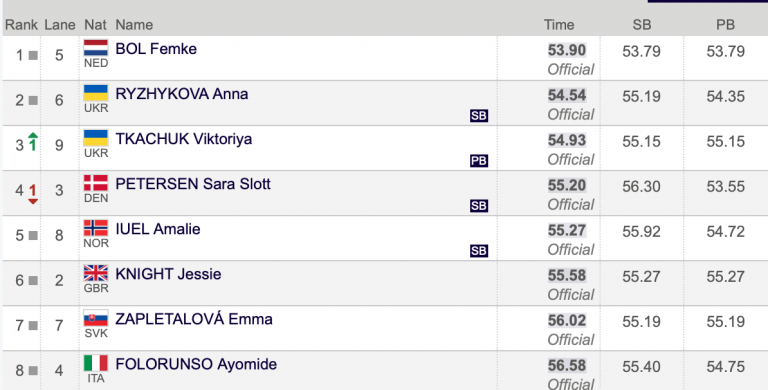This screenshot has height=390, width=768.
Task: Select FOLORUNSO Ayomide's name
Action: pos(196,364)
